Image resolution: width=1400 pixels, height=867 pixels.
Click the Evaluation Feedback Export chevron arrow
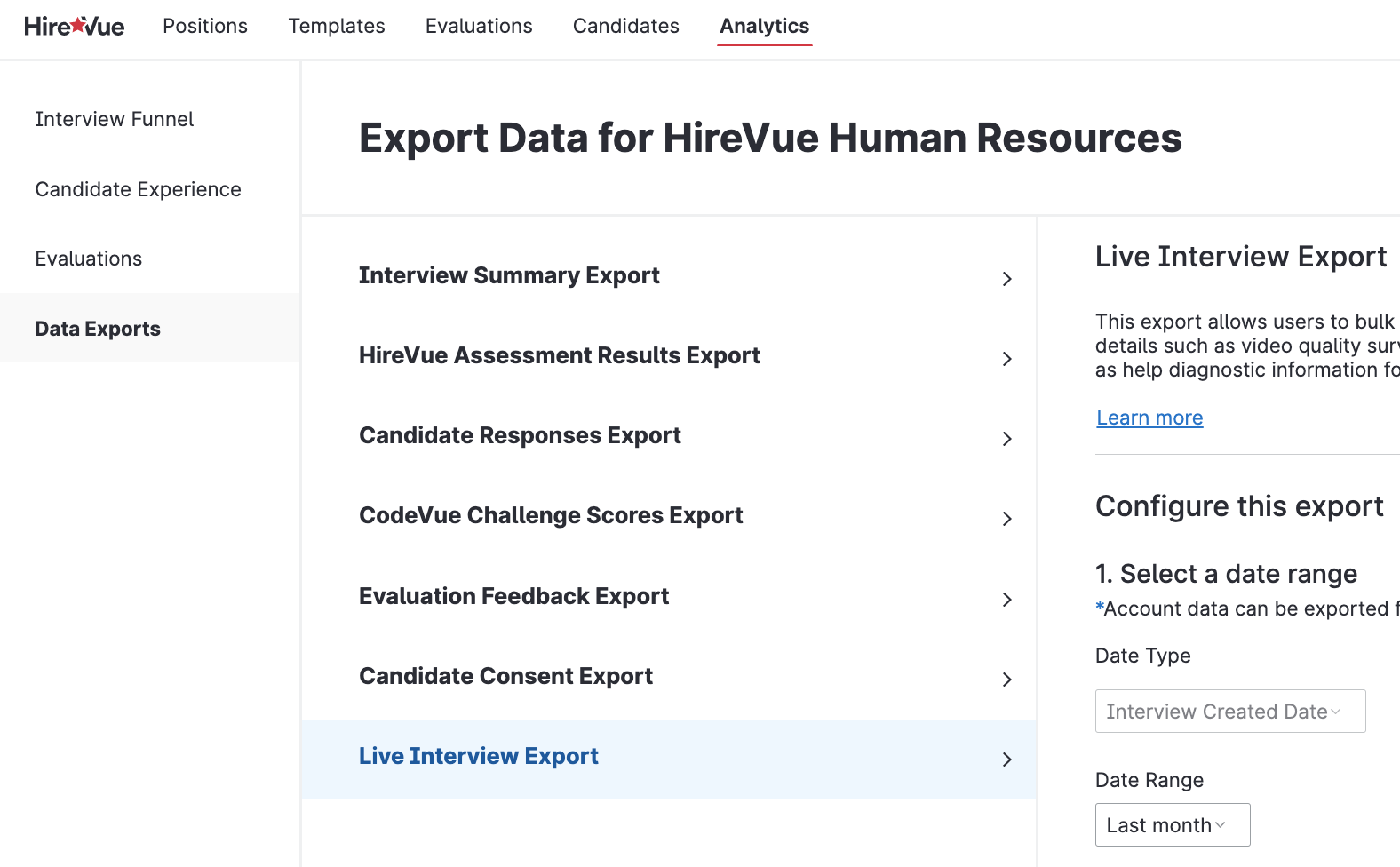(x=1006, y=600)
